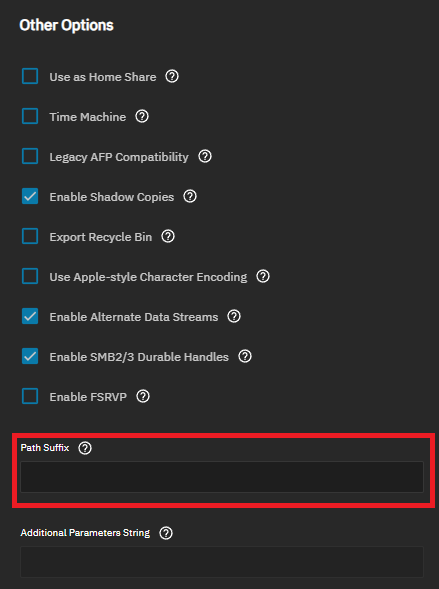The image size is (439, 589).
Task: Toggle the Enable FSRVP checkbox
Action: click(30, 396)
